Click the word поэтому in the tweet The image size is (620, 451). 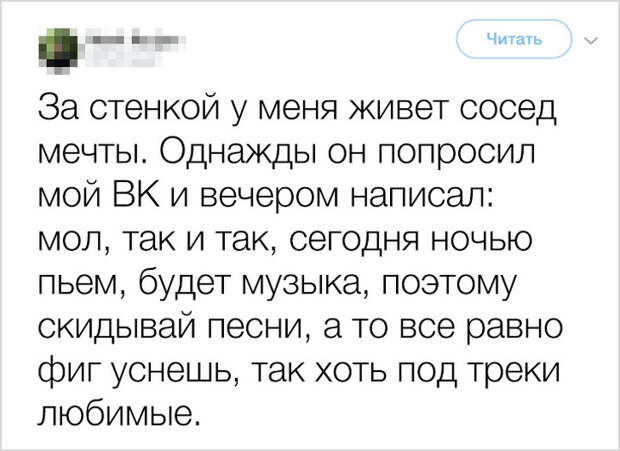(x=451, y=285)
